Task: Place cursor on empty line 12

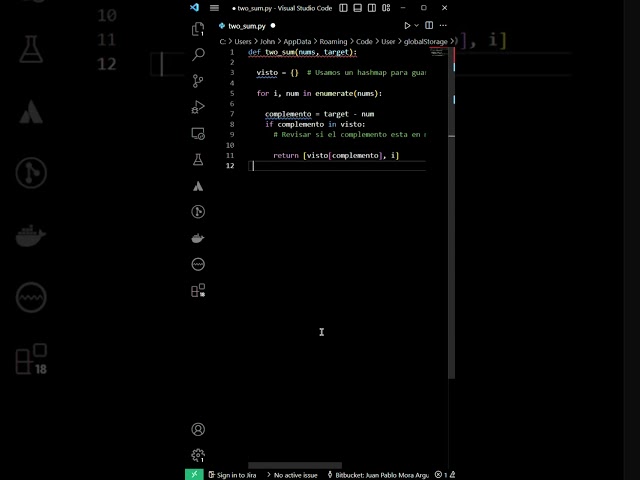Action: [x=337, y=166]
